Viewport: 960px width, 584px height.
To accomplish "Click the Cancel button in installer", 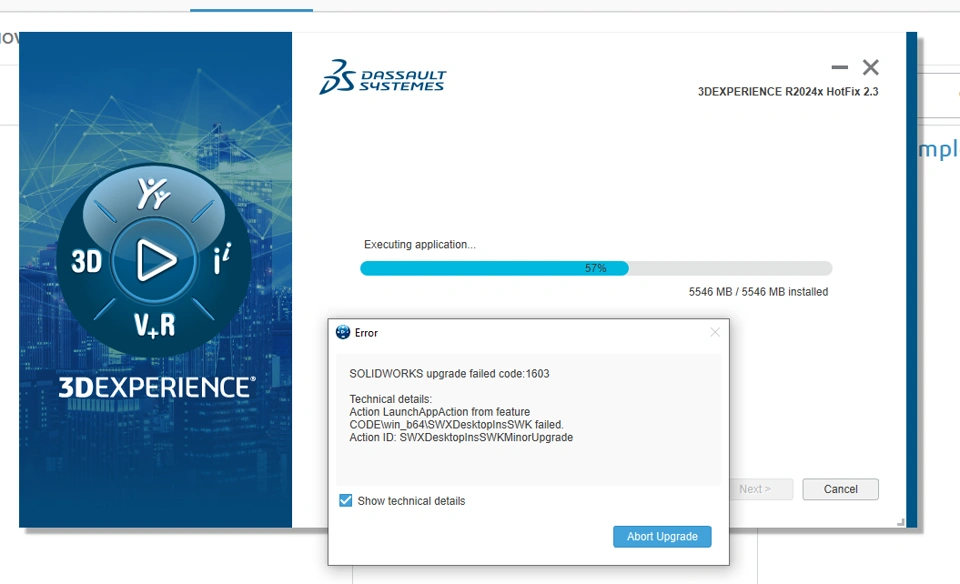I will point(840,489).
